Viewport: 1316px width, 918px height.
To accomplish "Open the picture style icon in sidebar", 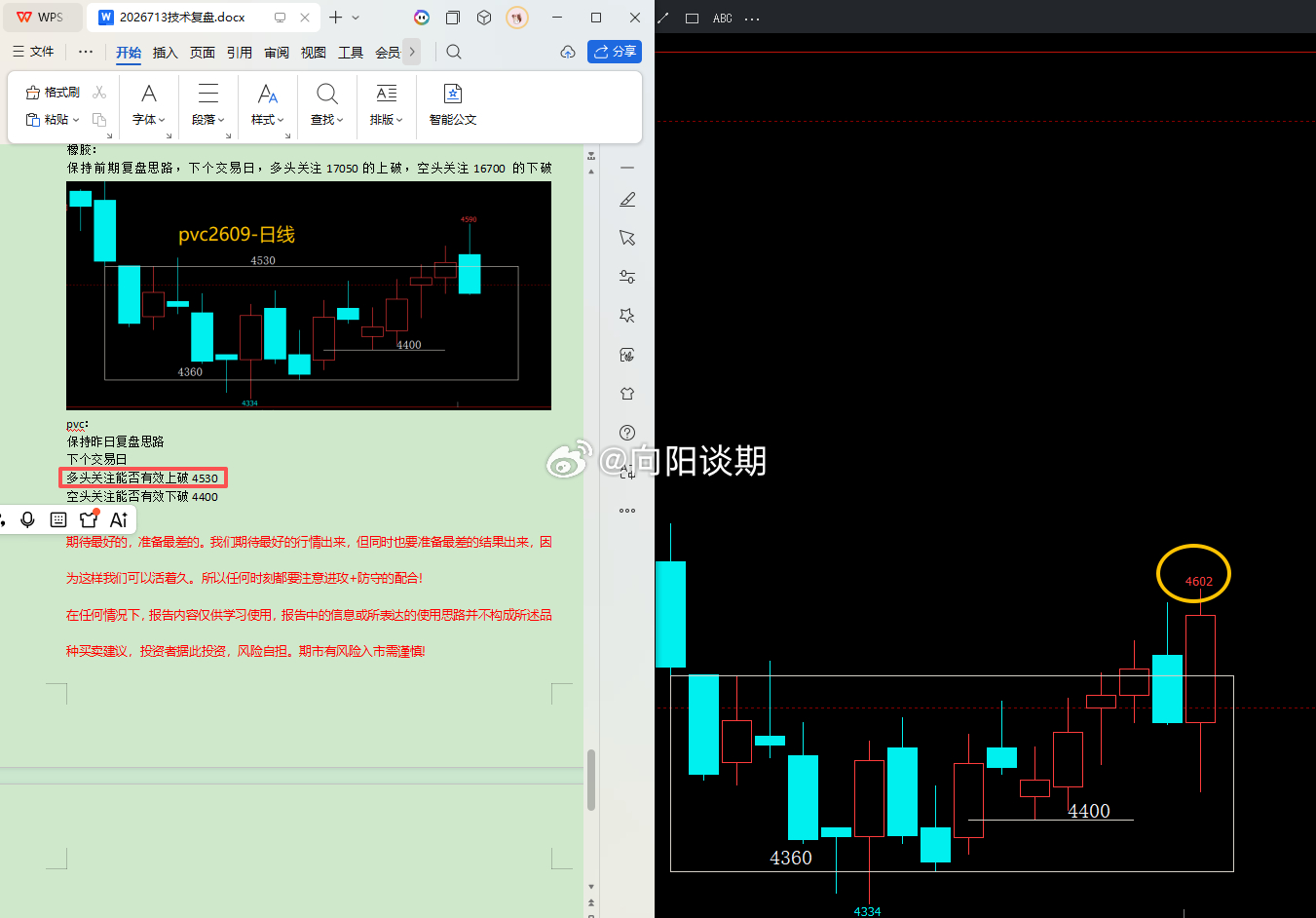I will tap(627, 355).
